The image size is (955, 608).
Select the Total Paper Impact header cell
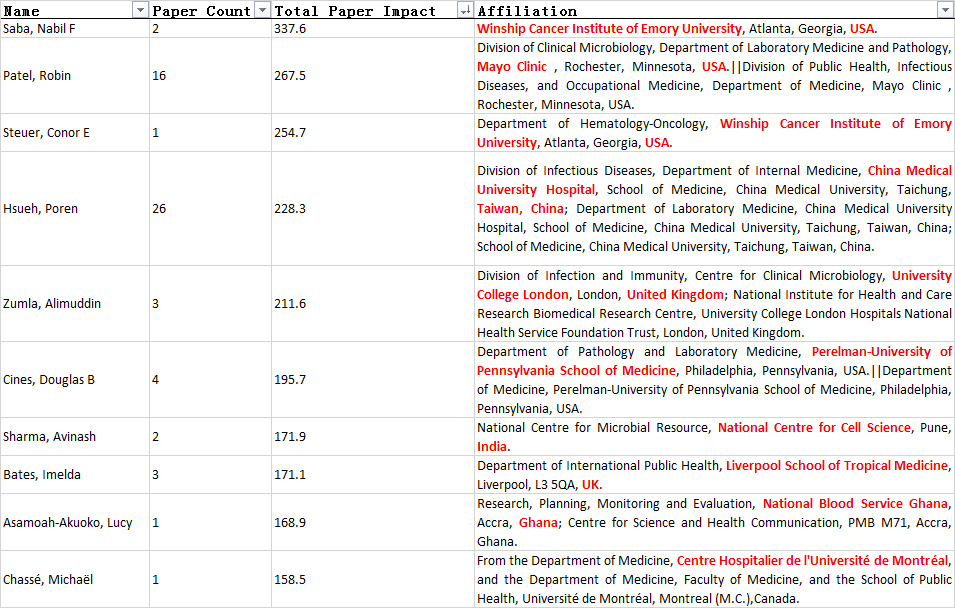[x=373, y=10]
